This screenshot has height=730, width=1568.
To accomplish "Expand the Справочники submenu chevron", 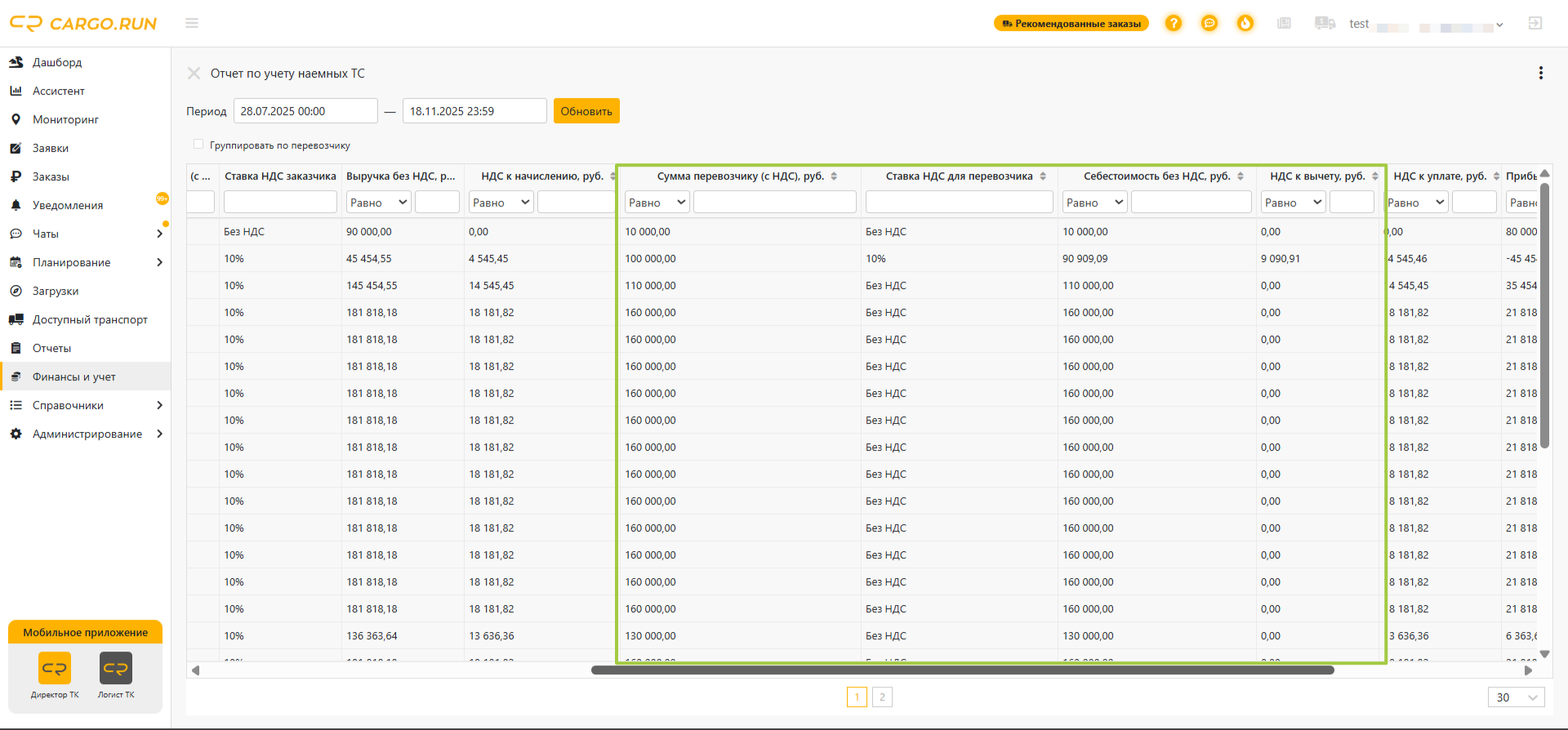I will click(159, 405).
